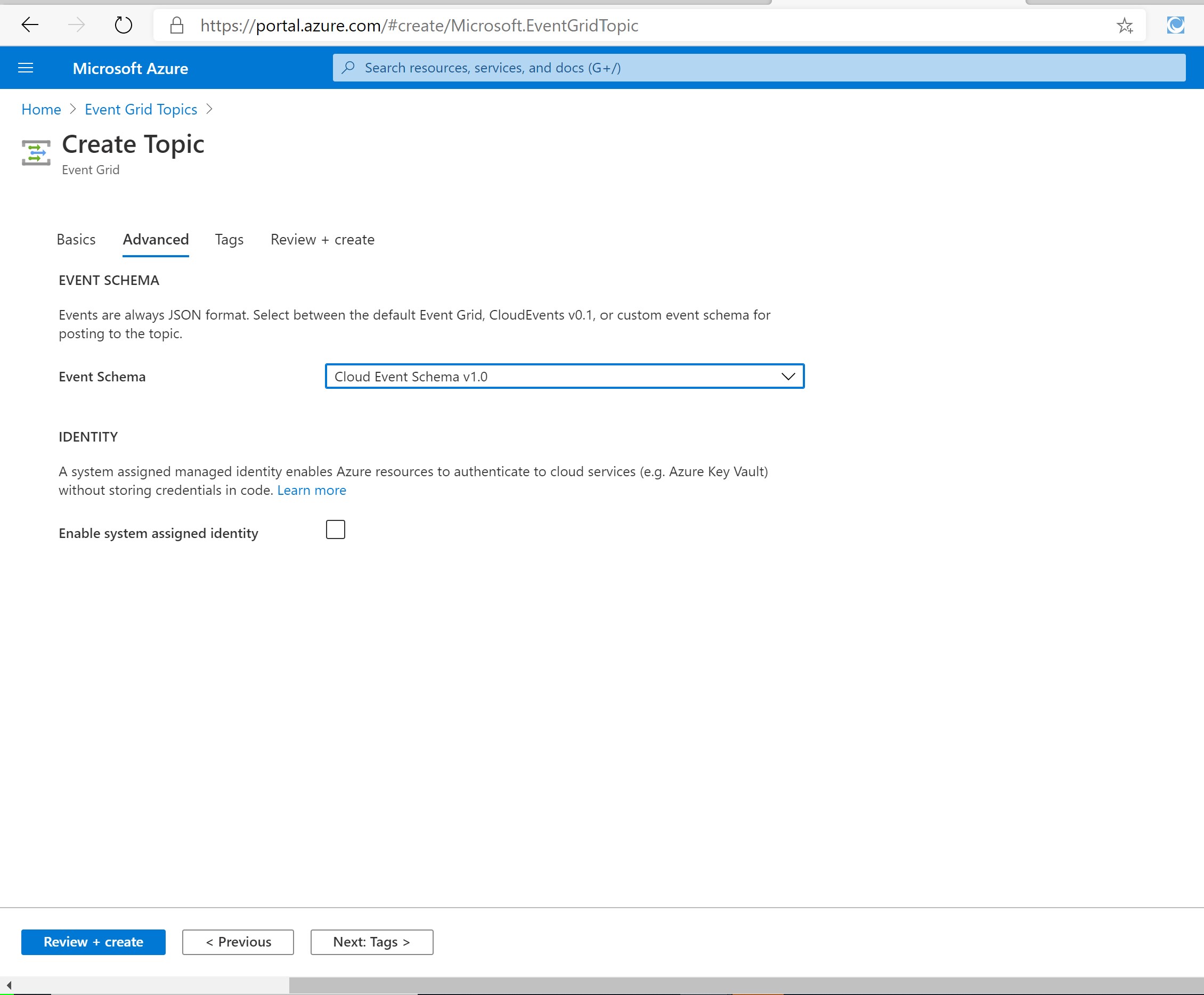This screenshot has width=1204, height=995.
Task: Click the horizontal scrollbar left arrow
Action: pos(9,985)
